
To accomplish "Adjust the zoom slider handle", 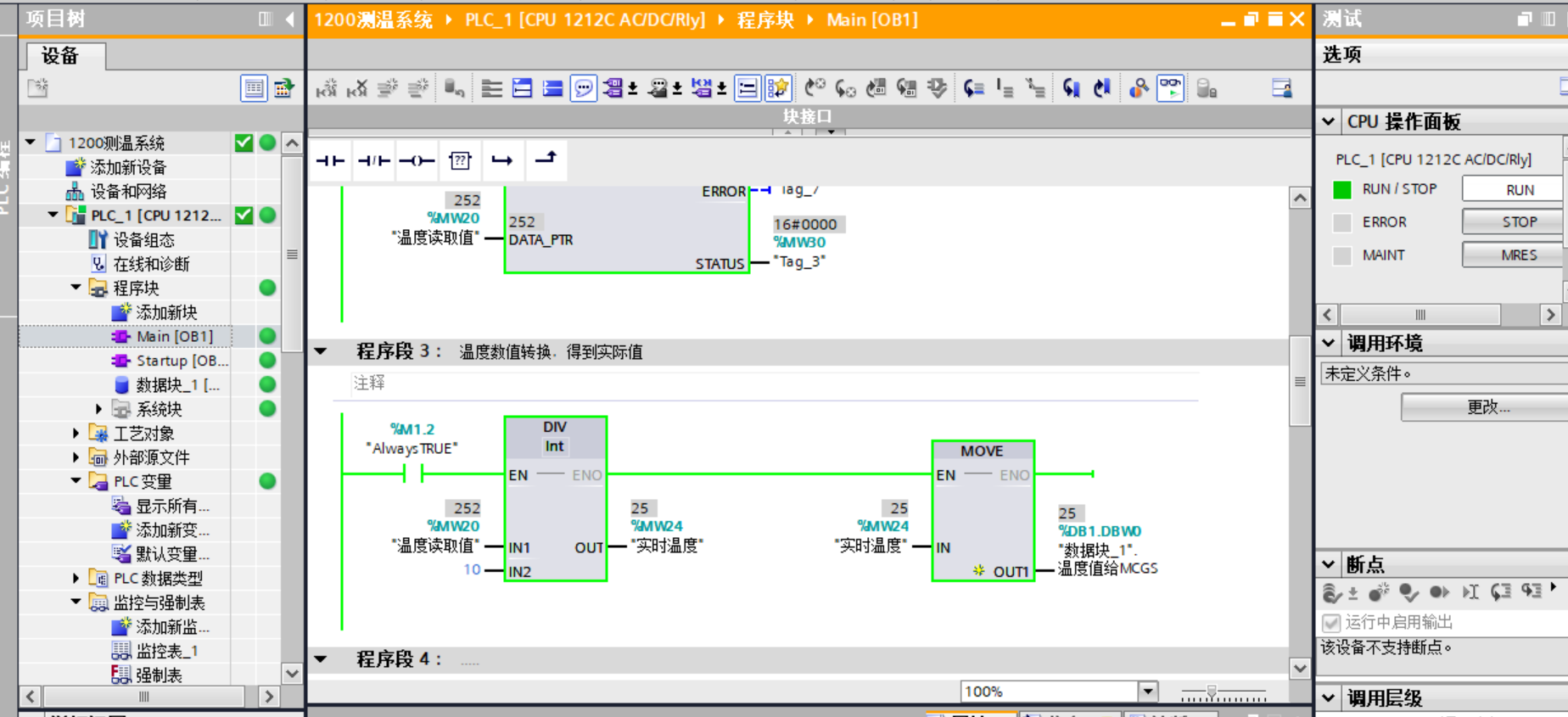I will coord(1212,692).
